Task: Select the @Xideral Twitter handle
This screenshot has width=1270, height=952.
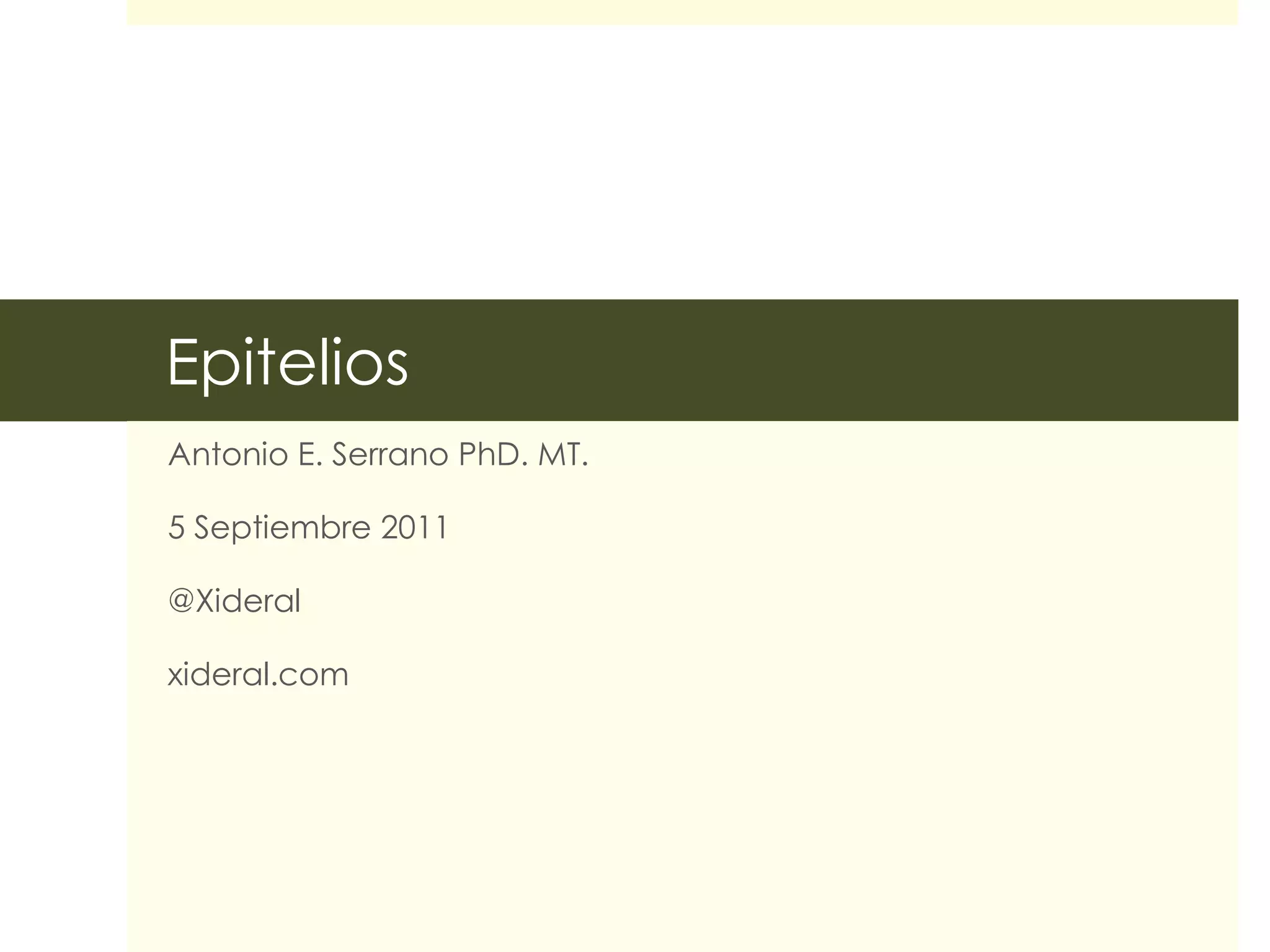Action: click(x=234, y=601)
